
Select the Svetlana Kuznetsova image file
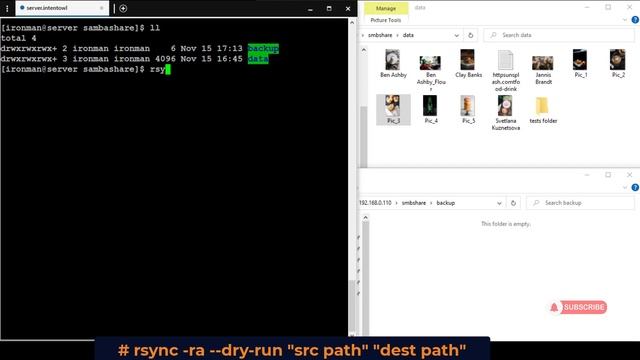[506, 113]
